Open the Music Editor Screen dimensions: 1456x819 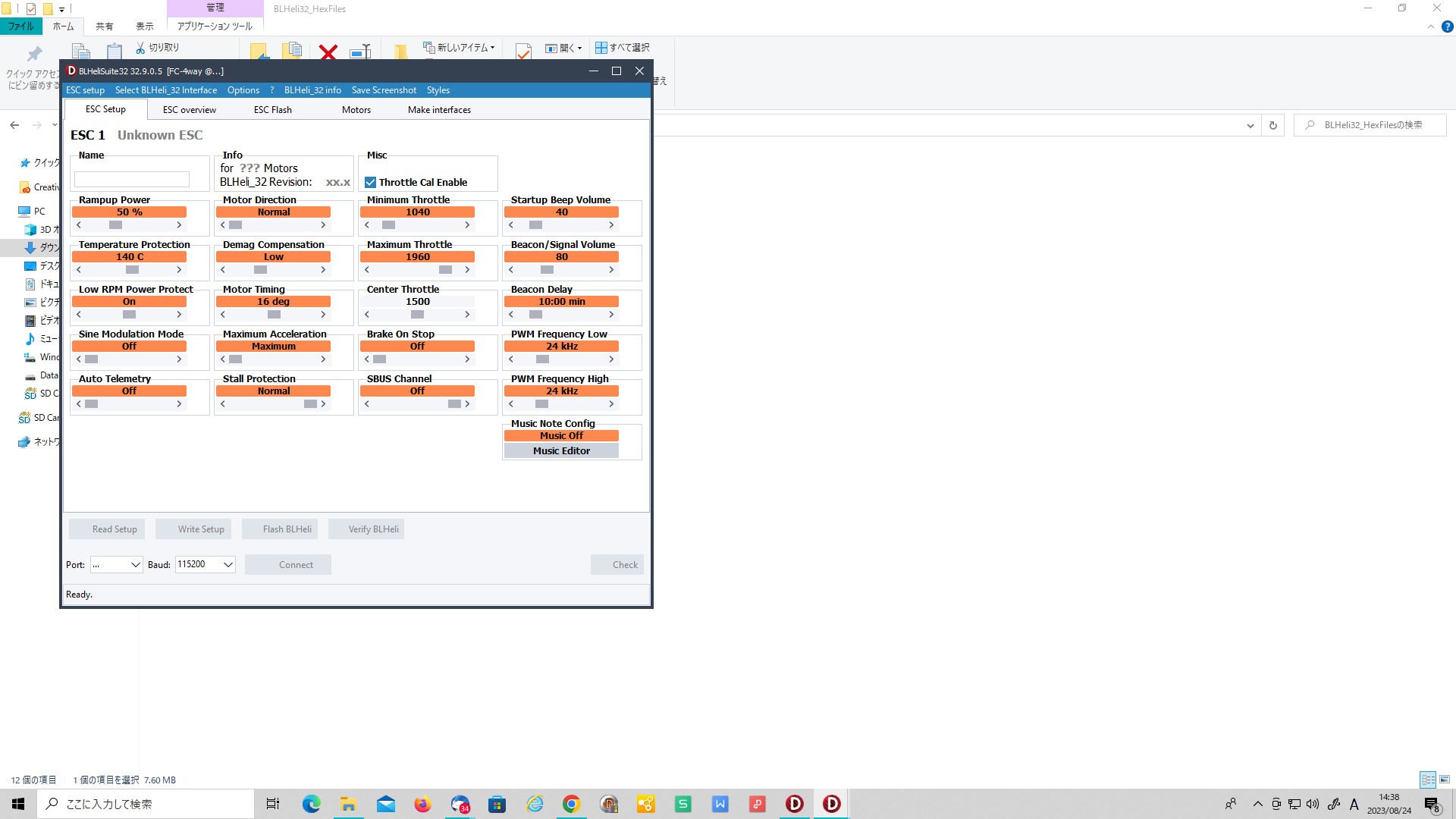click(561, 450)
